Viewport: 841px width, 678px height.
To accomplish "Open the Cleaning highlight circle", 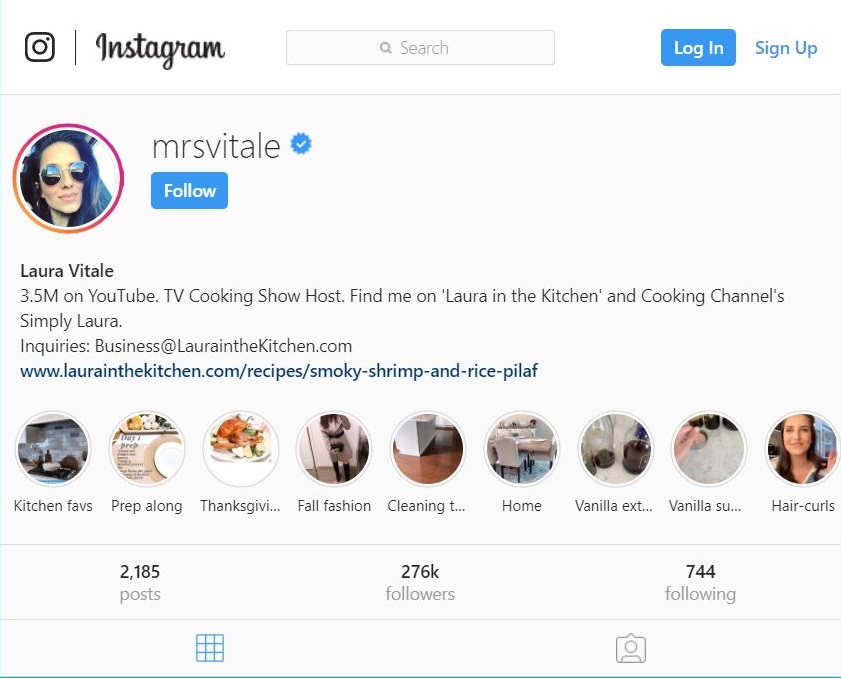I will (x=427, y=449).
